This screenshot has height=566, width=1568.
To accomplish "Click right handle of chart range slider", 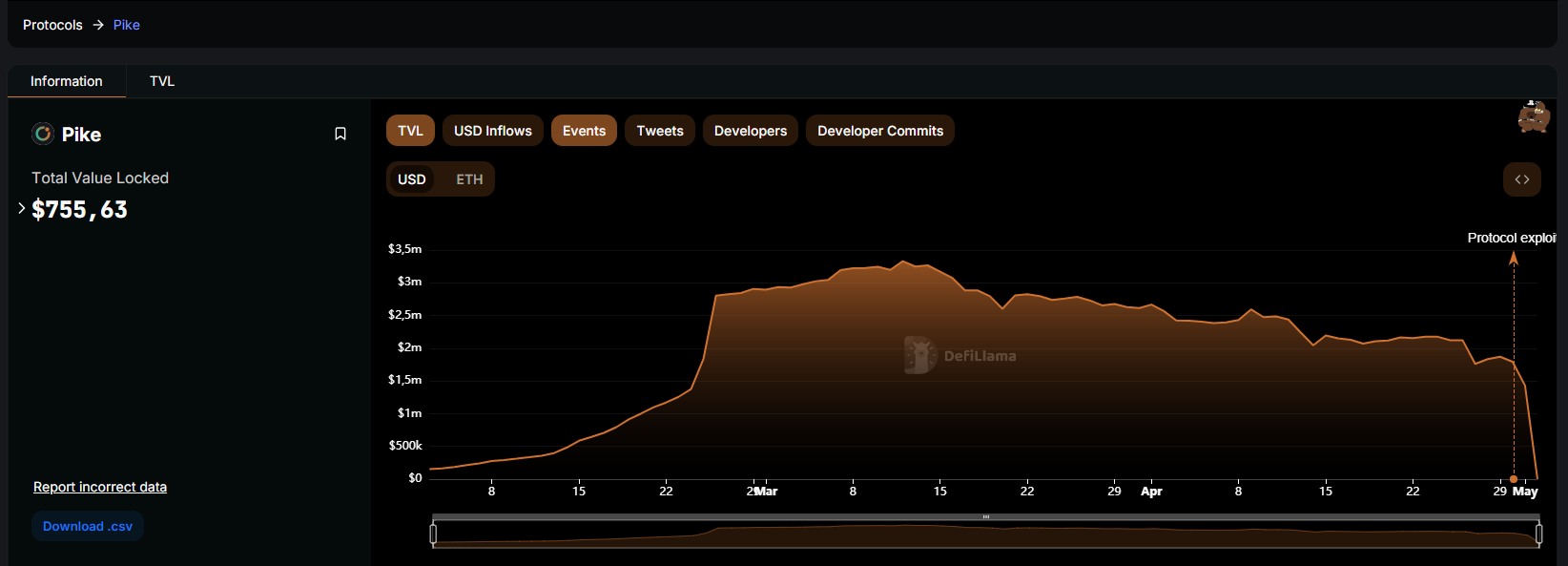I will 1538,534.
